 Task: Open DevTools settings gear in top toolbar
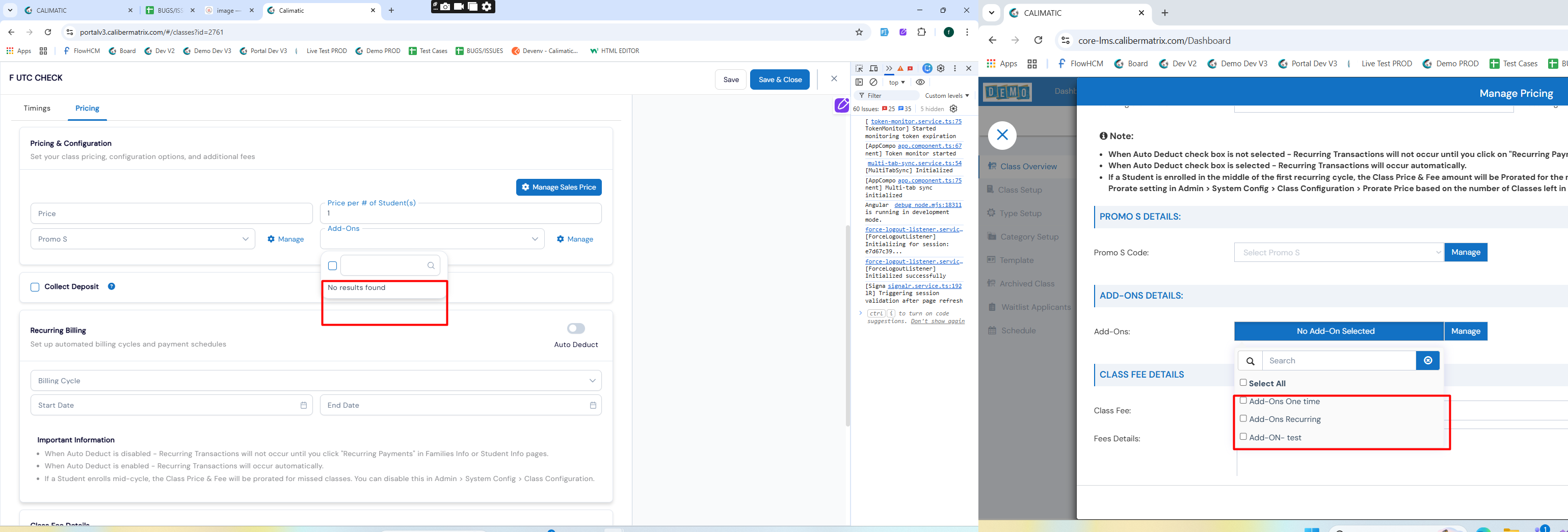coord(940,68)
